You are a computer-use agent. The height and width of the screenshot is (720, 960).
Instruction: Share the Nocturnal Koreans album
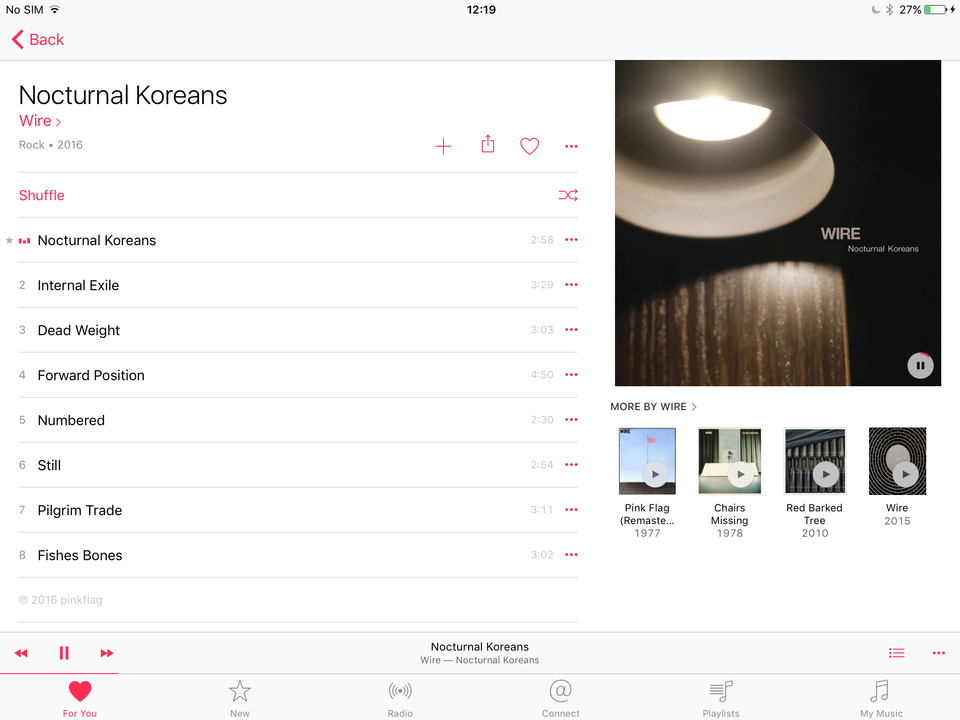pos(488,144)
